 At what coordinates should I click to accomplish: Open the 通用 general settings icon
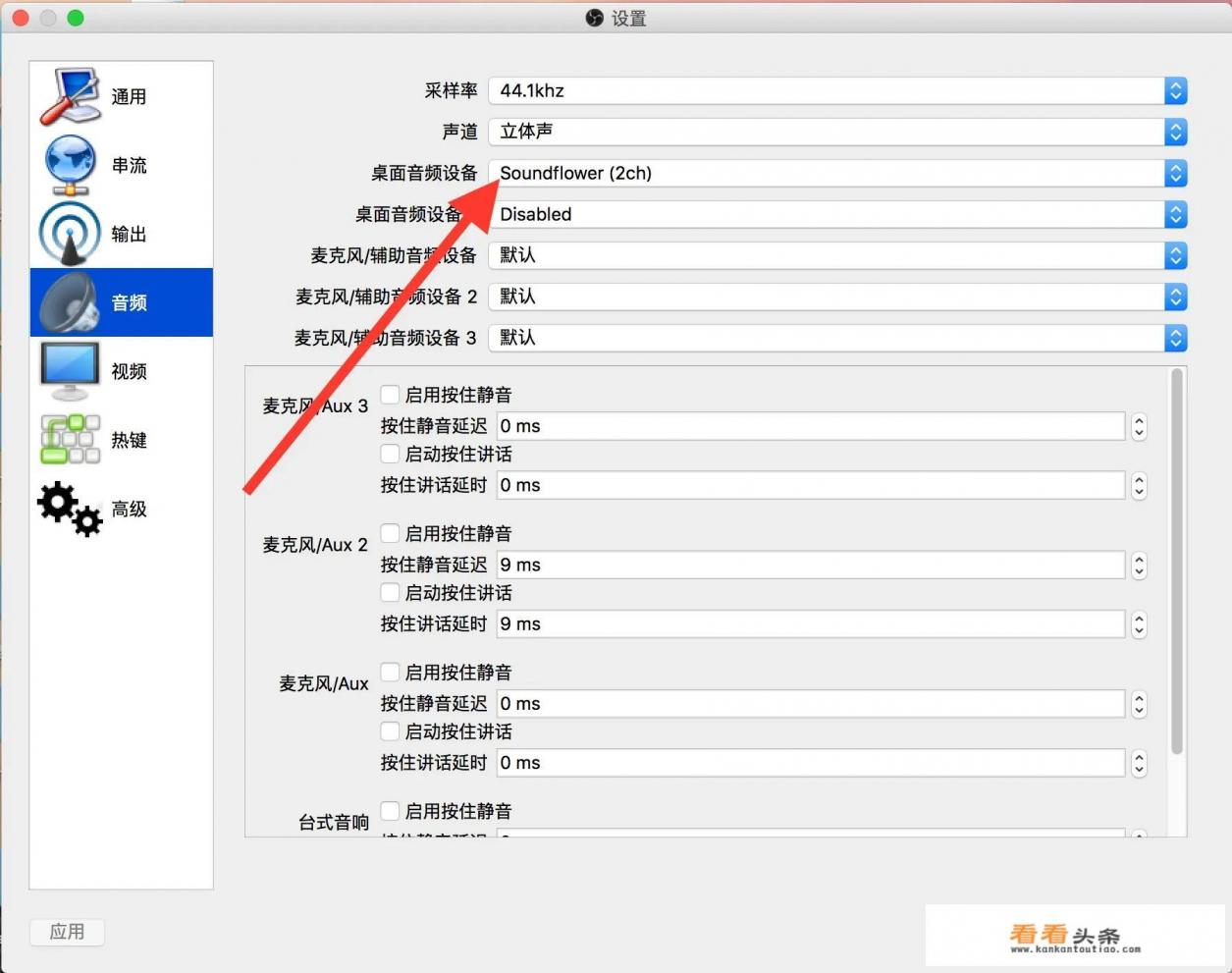[x=70, y=96]
